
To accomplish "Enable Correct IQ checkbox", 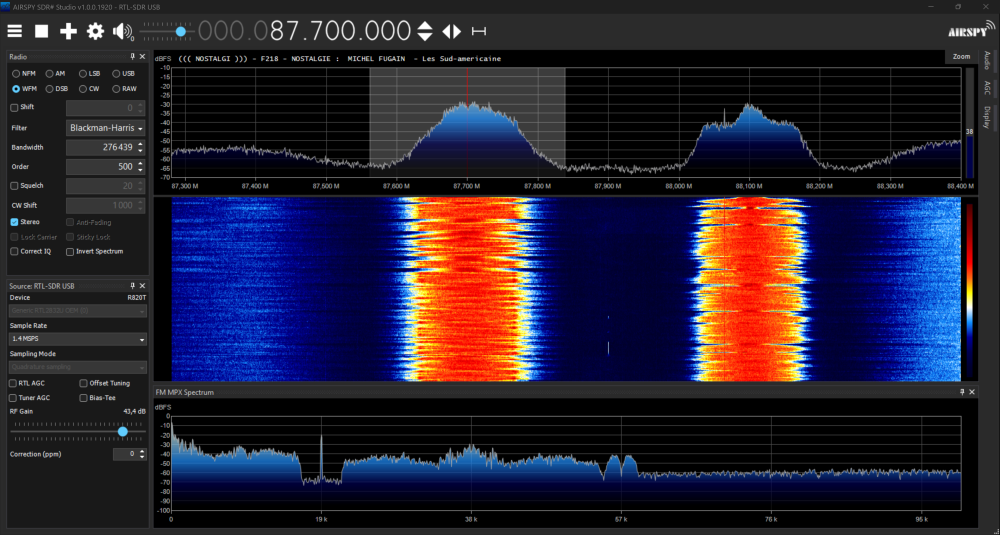I will 15,251.
